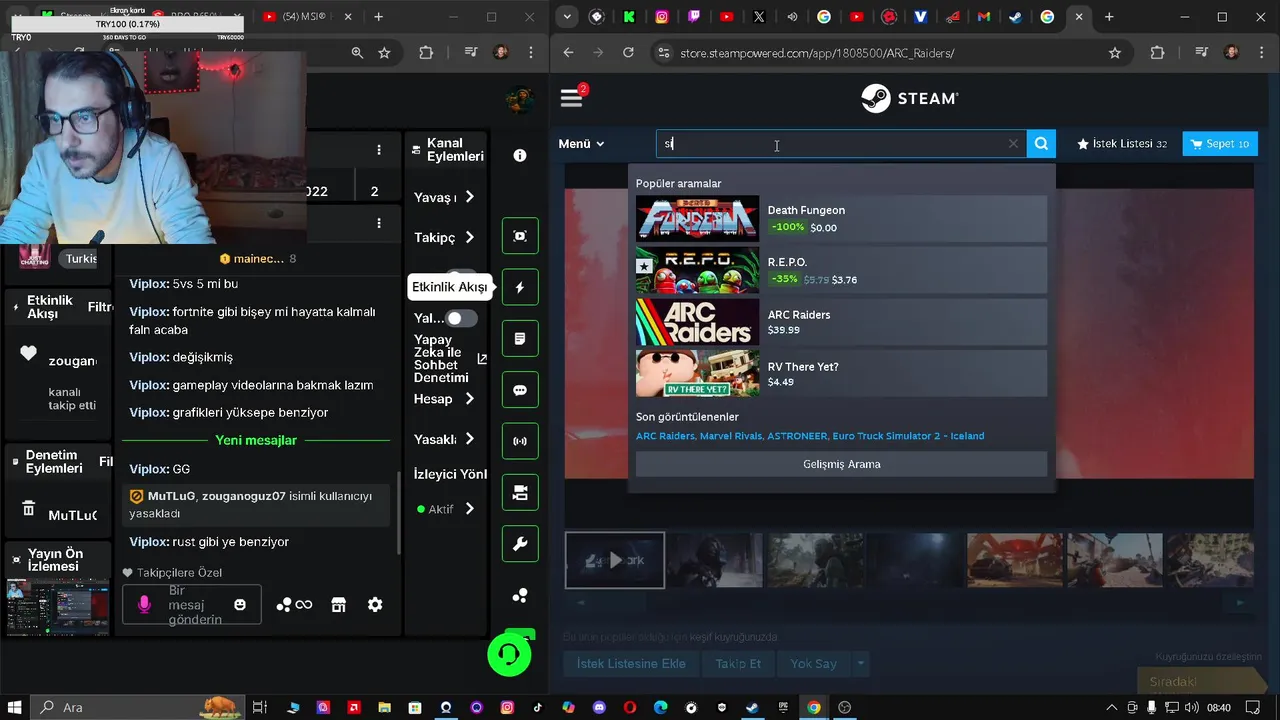1280x720 pixels.
Task: Bookmark page with star in Steam browser window
Action: (1115, 53)
